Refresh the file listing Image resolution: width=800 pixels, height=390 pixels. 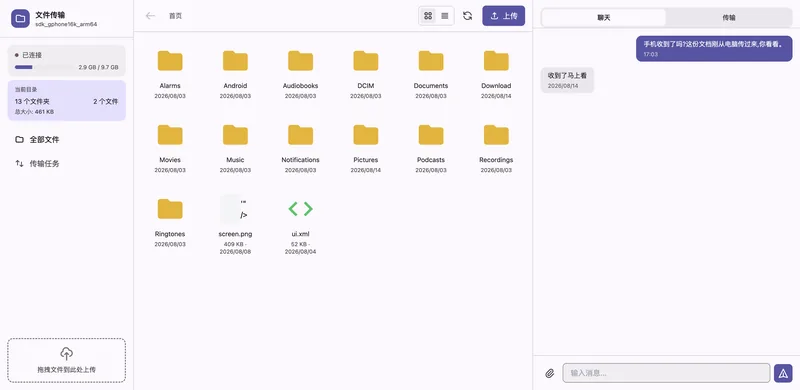467,16
